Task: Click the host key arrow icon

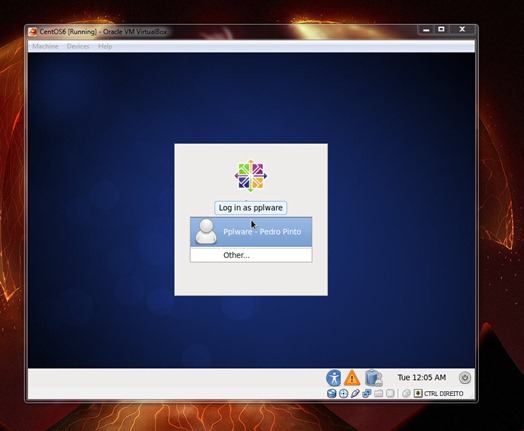Action: 418,394
